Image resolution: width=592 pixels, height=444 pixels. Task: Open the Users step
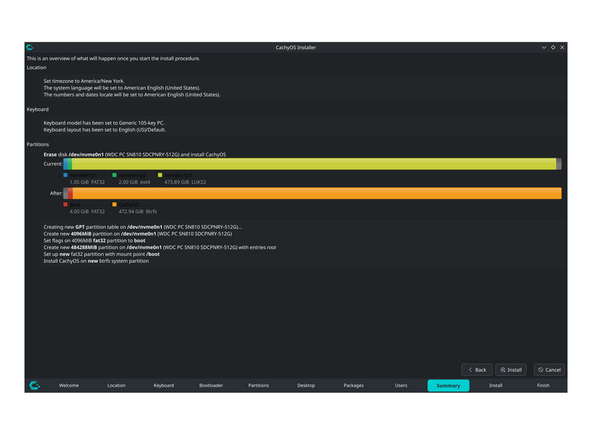pos(401,385)
